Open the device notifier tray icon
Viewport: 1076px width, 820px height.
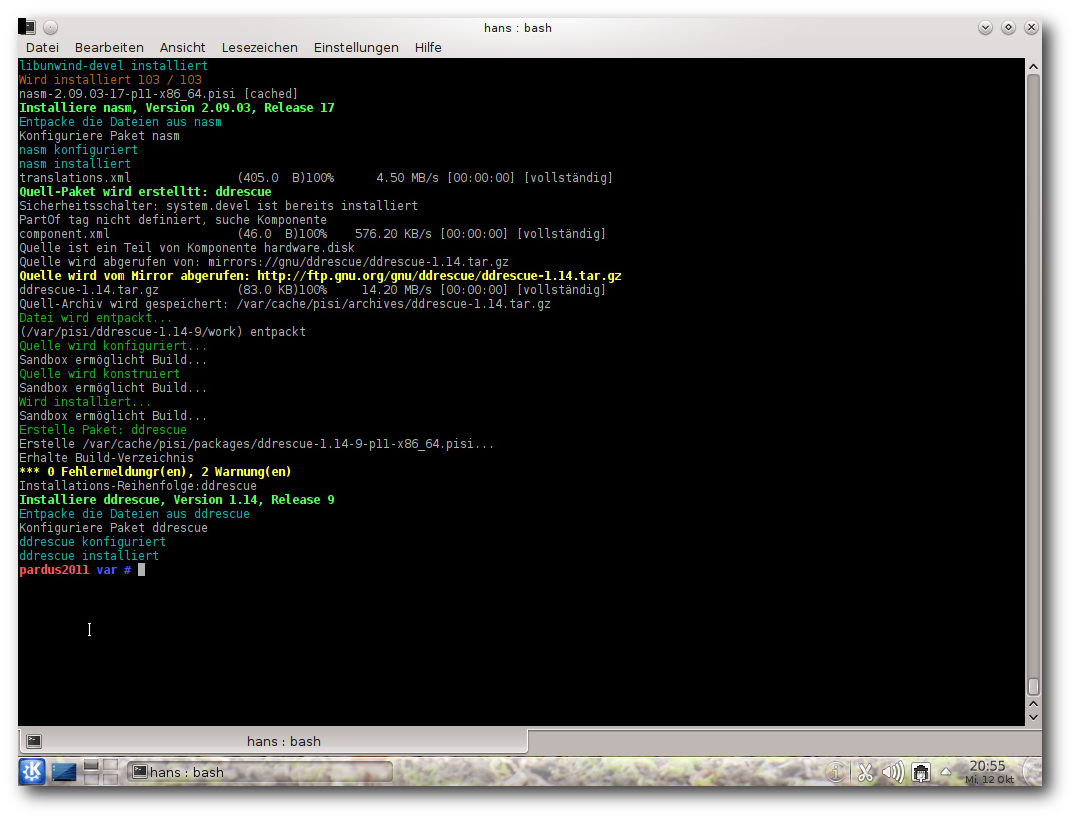(921, 773)
